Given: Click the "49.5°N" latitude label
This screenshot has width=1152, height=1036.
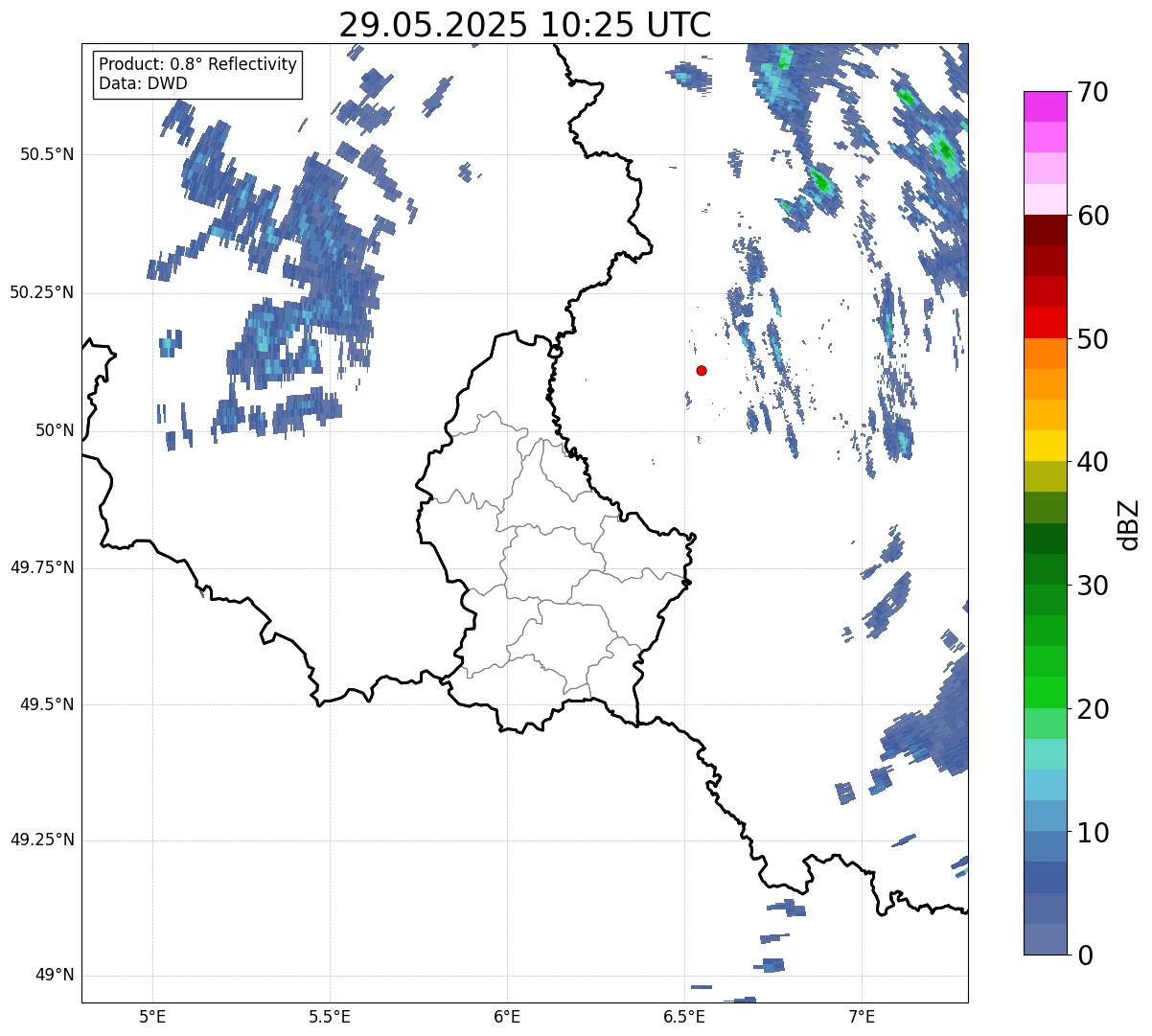Looking at the screenshot, I should point(47,704).
